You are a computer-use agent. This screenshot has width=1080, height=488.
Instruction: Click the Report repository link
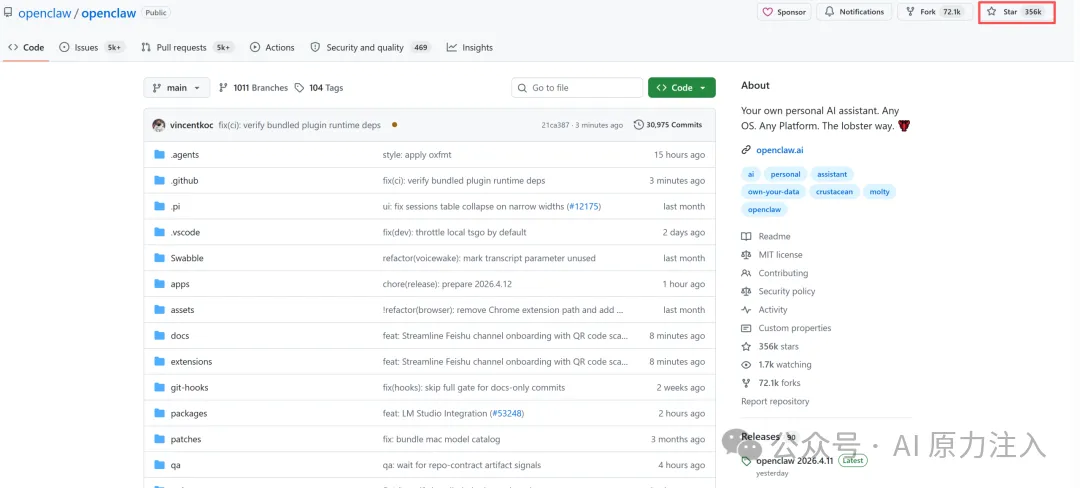coord(776,401)
